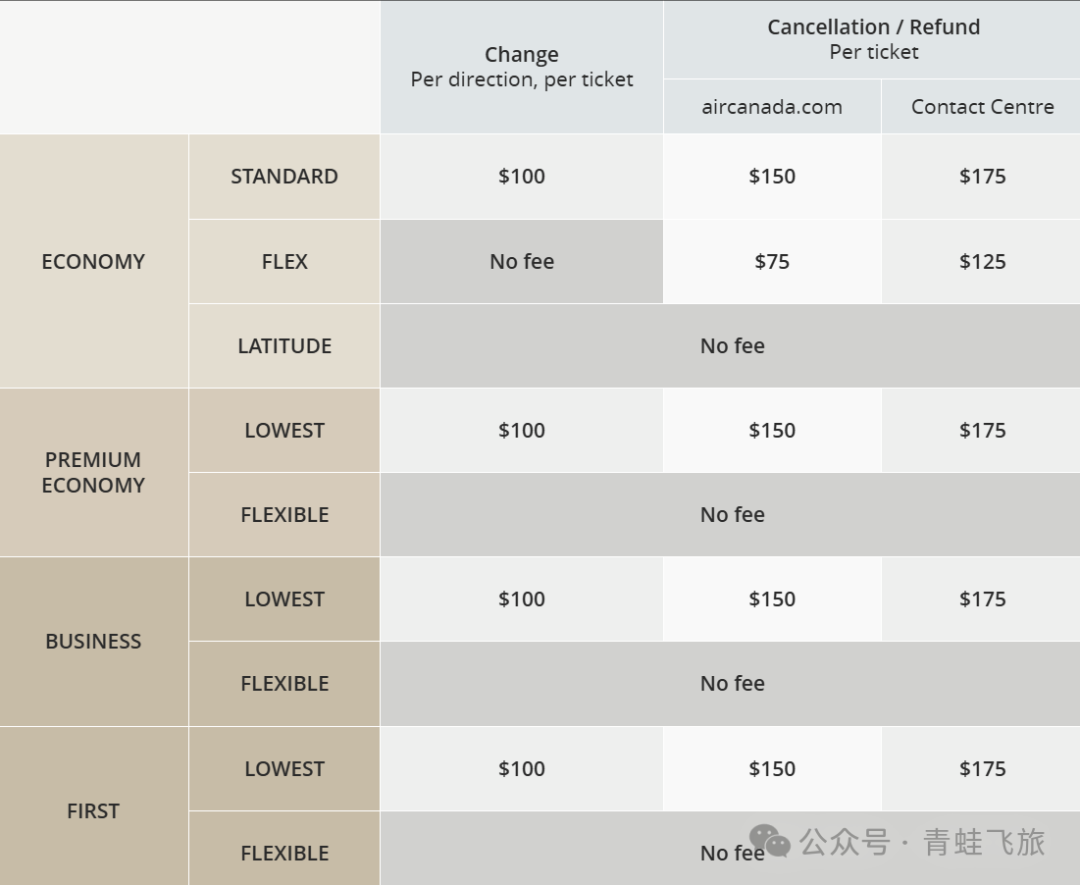1080x885 pixels.
Task: Click the $125 Contact Centre fee cell
Action: [x=982, y=261]
